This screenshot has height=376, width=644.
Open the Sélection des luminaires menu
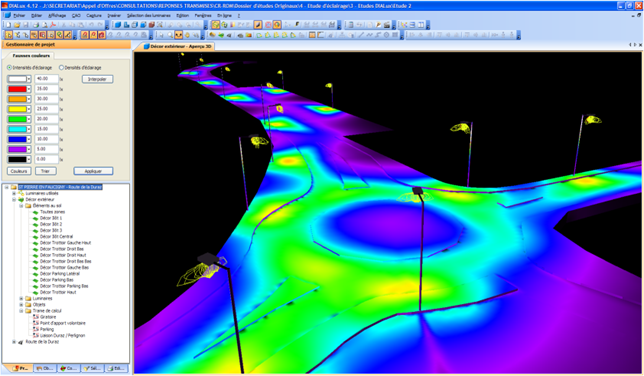149,15
